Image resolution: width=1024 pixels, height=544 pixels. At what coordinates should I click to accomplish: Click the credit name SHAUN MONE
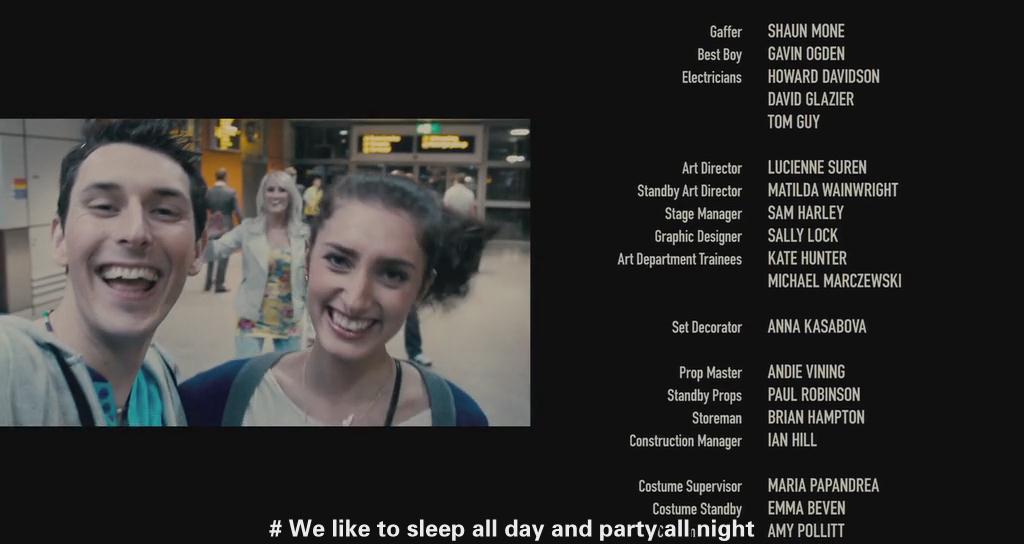coord(805,31)
